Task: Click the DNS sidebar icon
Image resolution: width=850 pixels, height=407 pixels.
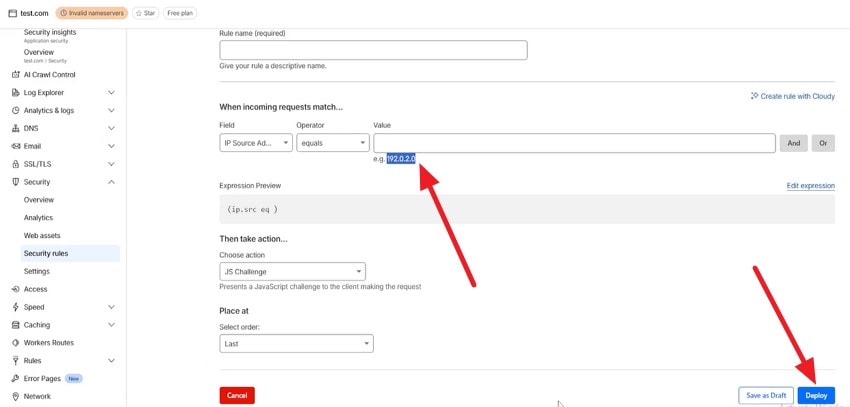Action: coord(15,128)
